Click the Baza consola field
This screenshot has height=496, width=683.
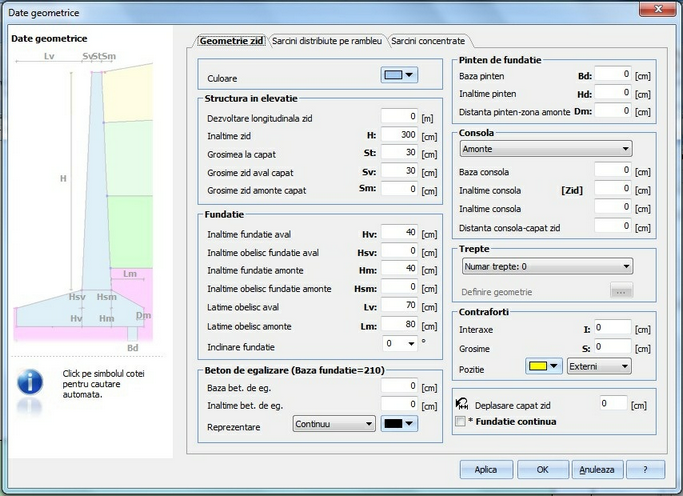[x=613, y=170]
